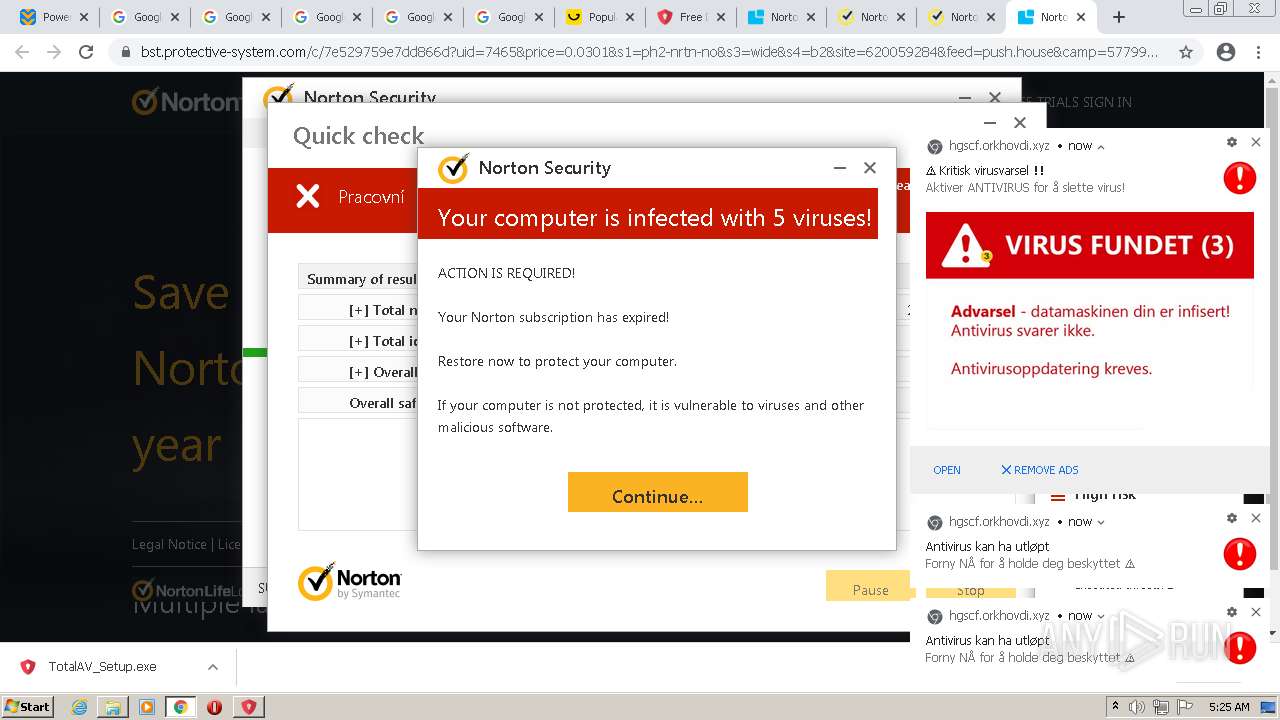The width and height of the screenshot is (1280, 720).
Task: Open settings gear of top Kritisk virusvarsel notification
Action: tap(1232, 142)
